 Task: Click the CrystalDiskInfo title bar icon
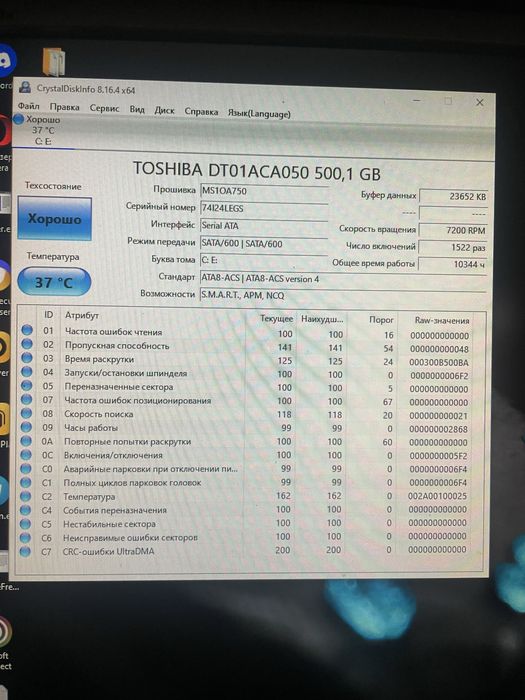pyautogui.click(x=25, y=87)
